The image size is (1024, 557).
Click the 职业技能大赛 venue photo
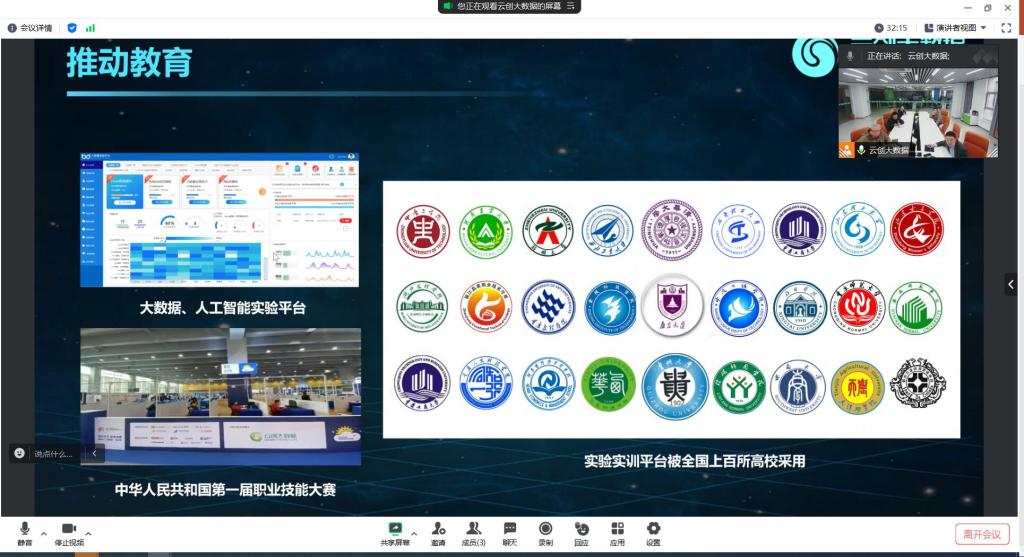221,396
